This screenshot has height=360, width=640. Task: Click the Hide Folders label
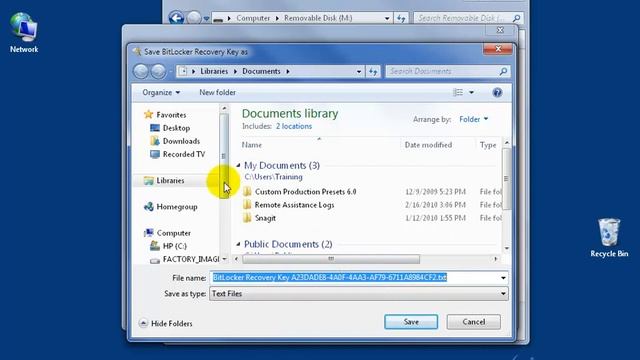(x=171, y=323)
